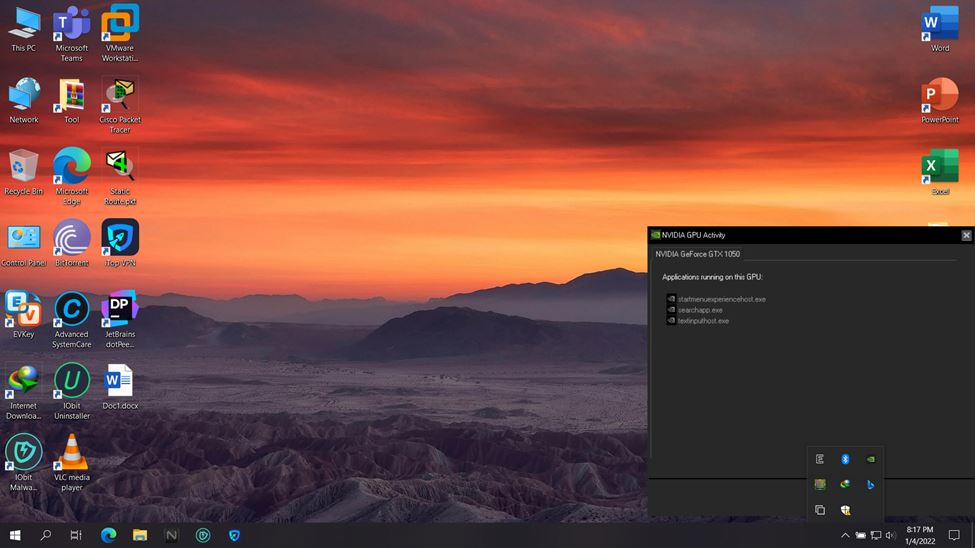Open the Bluetooth tray icon
The image size is (975, 548).
[845, 459]
